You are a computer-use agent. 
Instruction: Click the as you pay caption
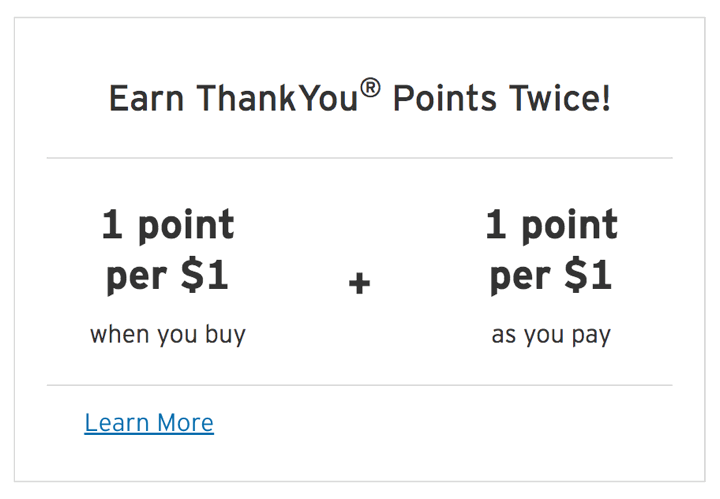click(x=551, y=335)
